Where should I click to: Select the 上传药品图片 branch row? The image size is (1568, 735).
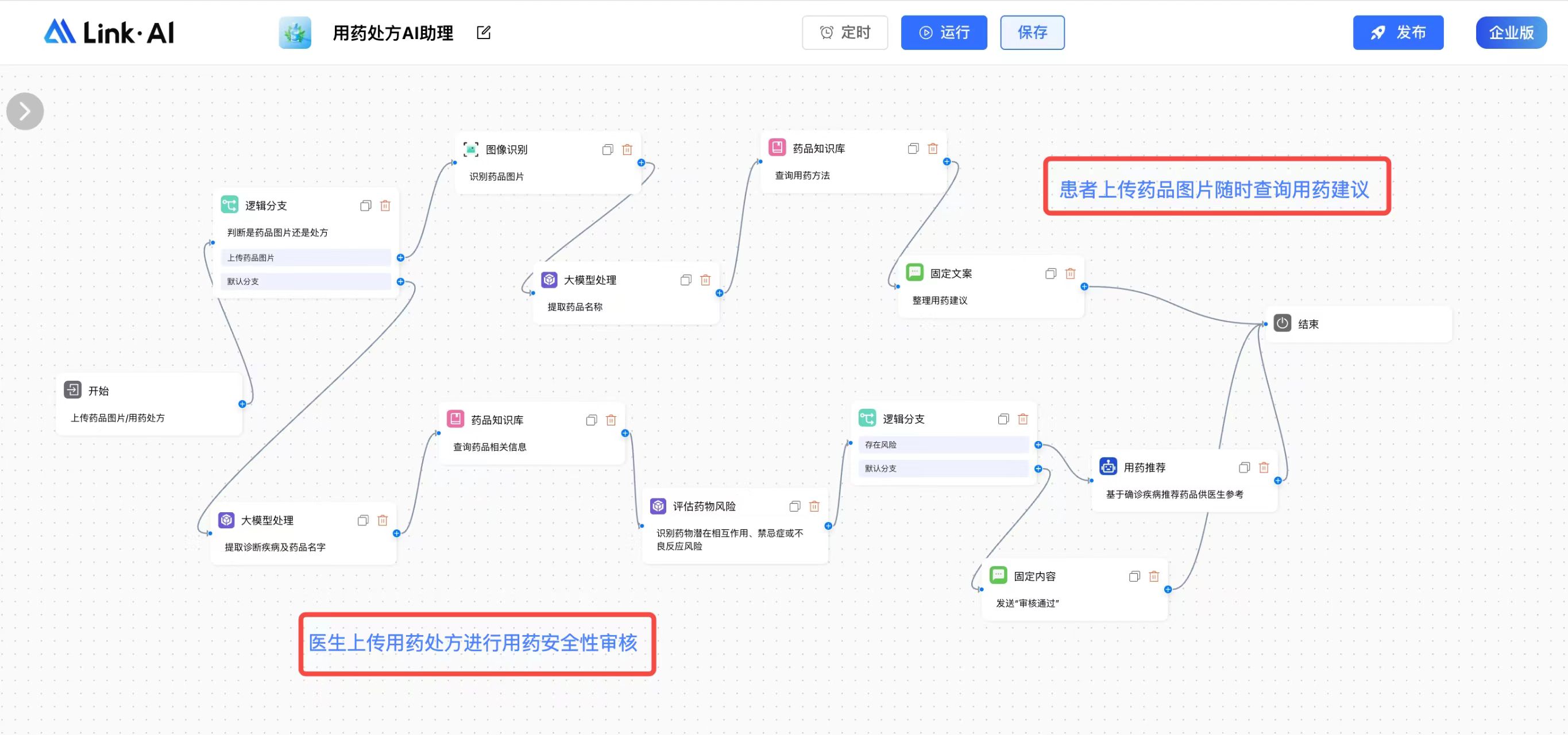point(306,258)
